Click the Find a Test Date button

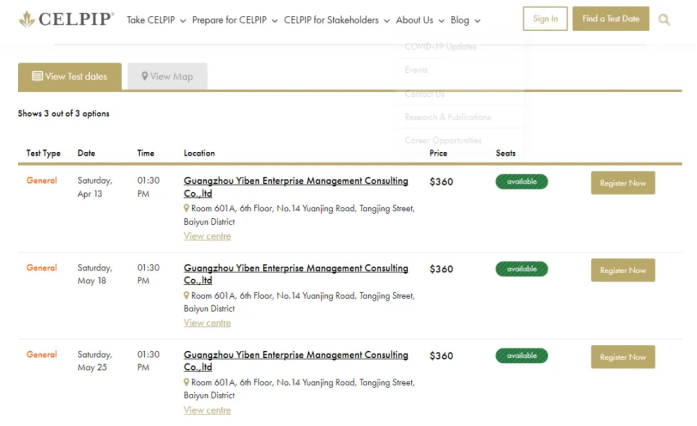(610, 19)
